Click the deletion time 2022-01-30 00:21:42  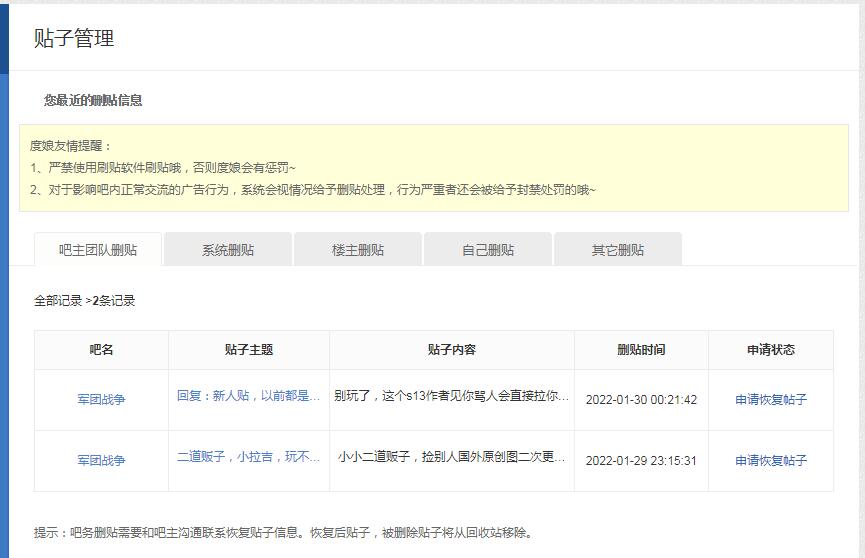[x=641, y=400]
